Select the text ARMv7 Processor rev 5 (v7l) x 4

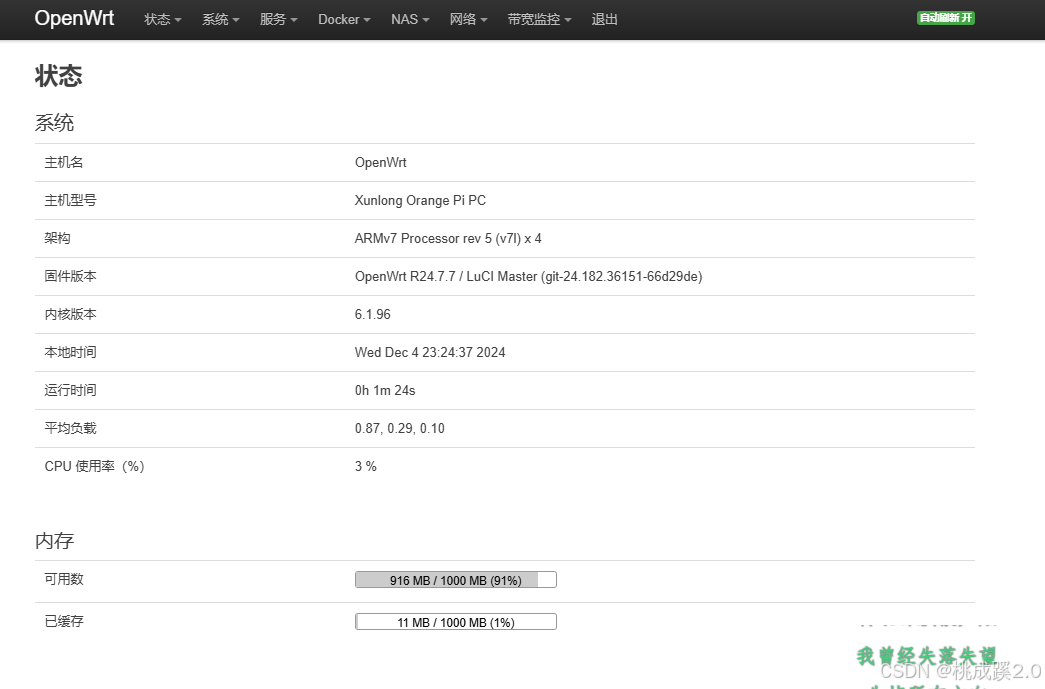click(448, 239)
